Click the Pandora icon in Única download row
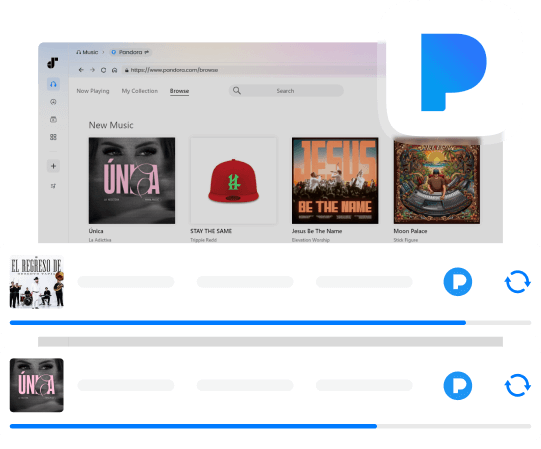The width and height of the screenshot is (541, 449). (x=458, y=385)
